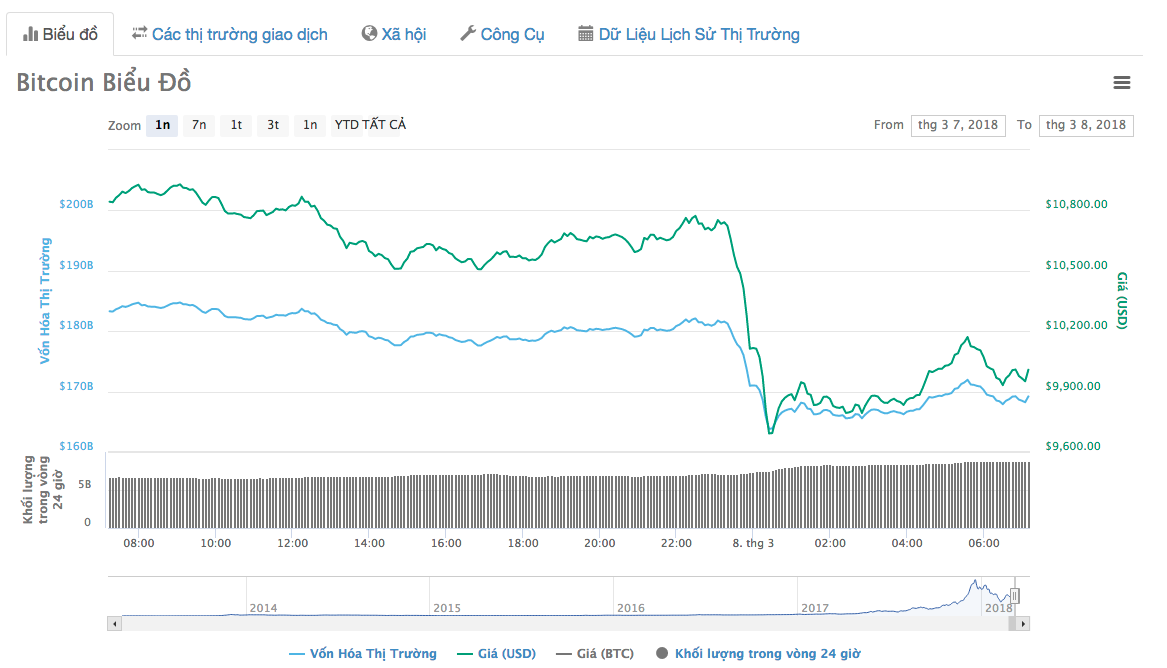Click the 2016 label in the navigator

631,608
